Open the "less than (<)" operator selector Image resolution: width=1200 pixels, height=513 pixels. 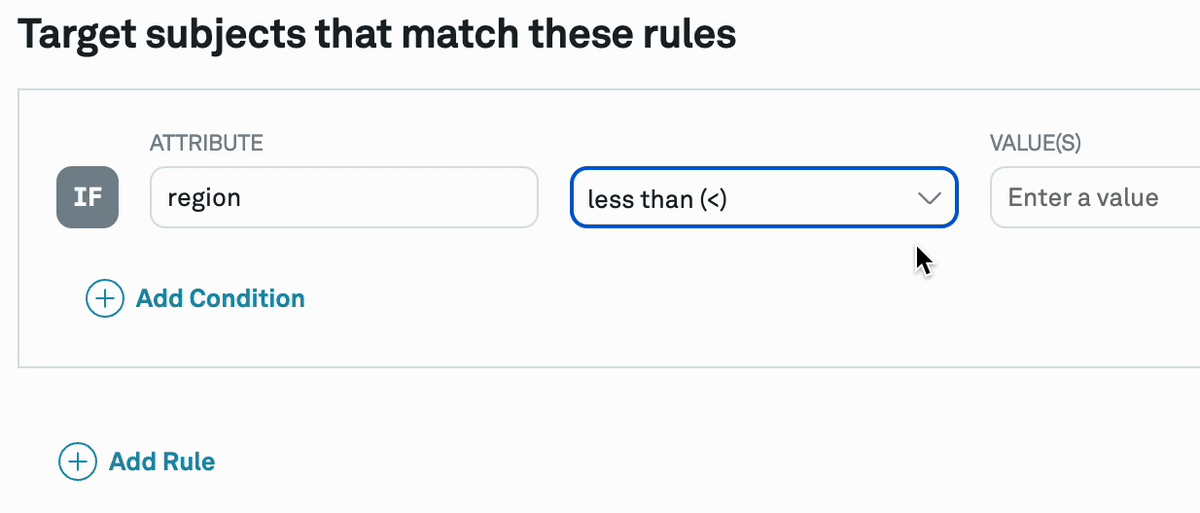coord(763,198)
